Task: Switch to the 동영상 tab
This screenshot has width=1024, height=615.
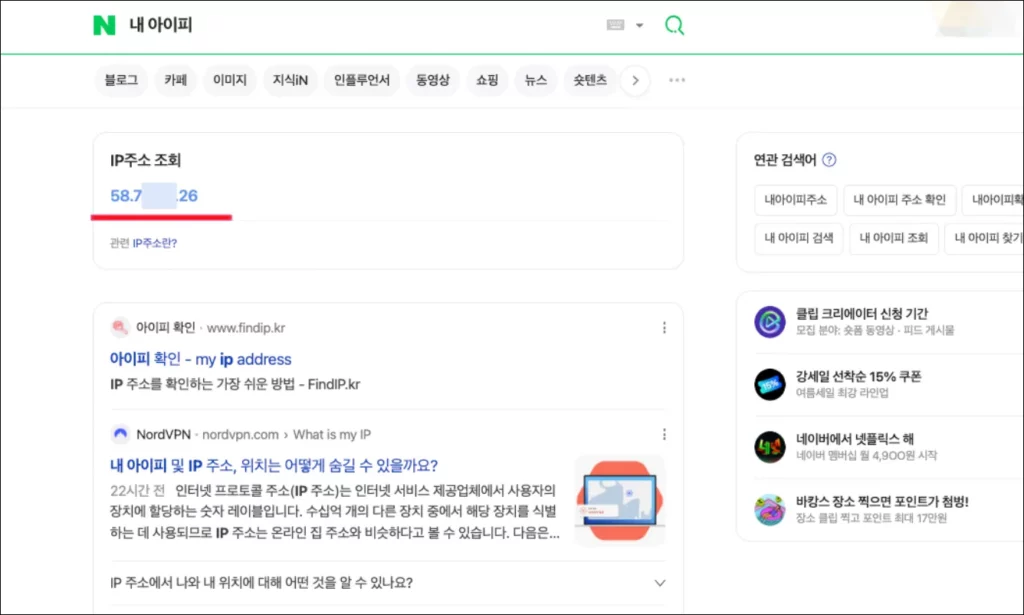Action: click(432, 80)
